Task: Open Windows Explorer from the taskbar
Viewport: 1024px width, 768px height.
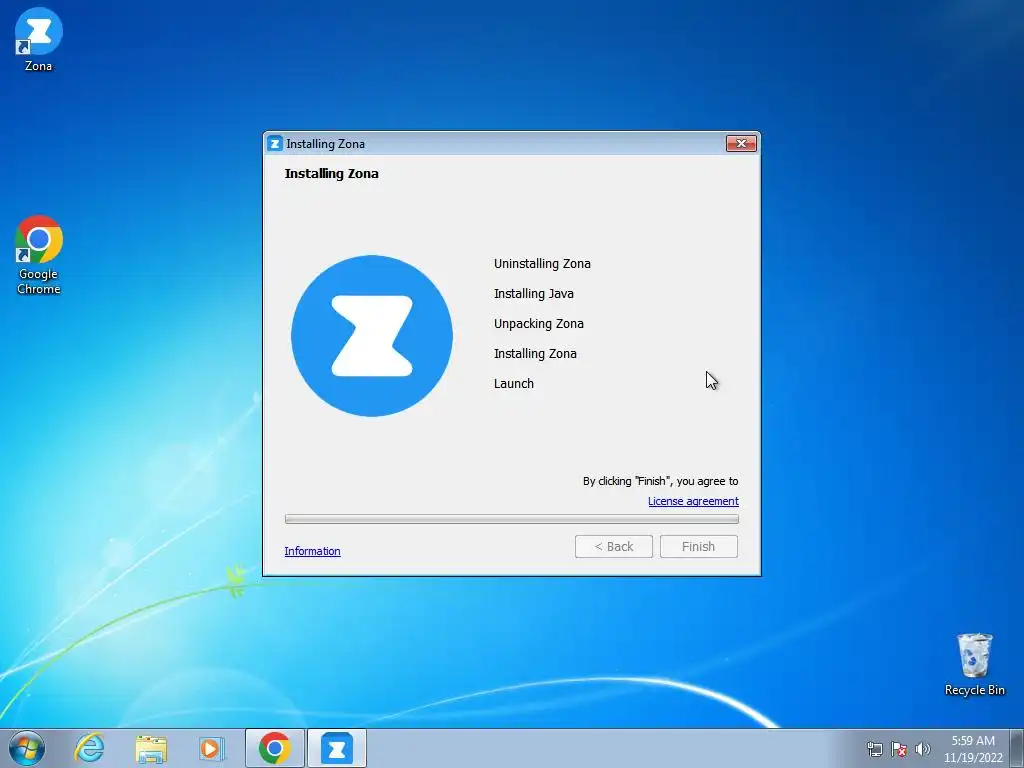Action: coord(151,748)
